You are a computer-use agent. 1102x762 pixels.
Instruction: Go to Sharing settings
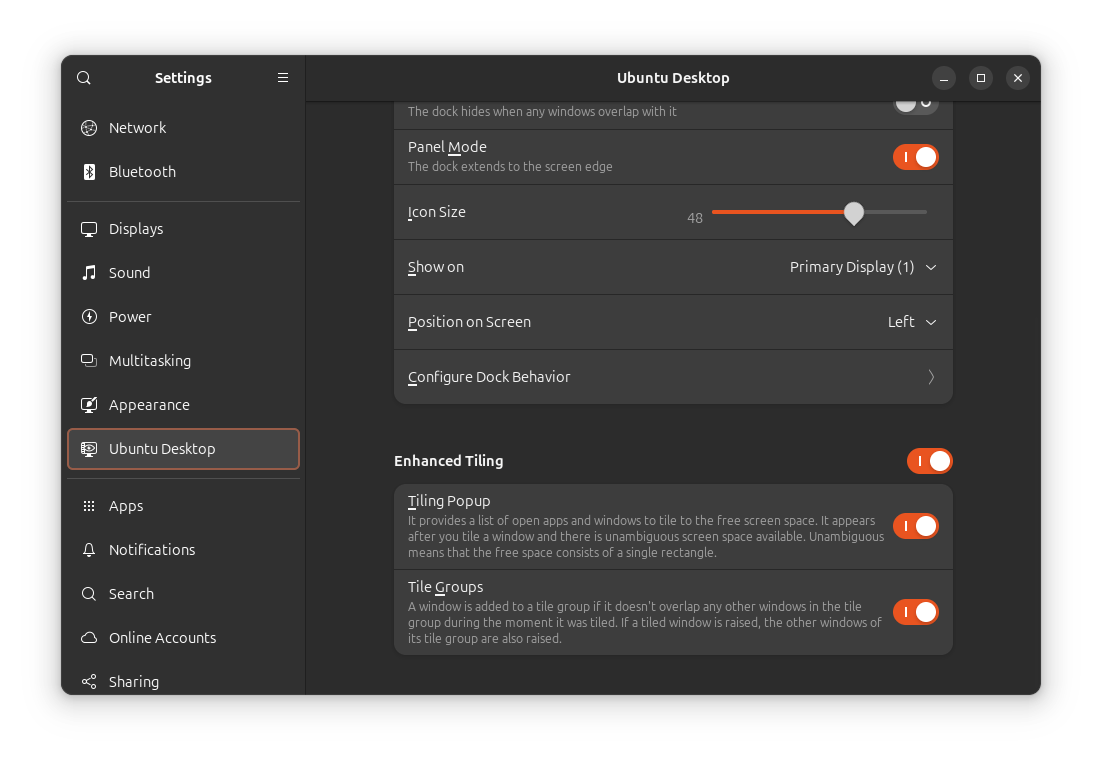pos(89,681)
